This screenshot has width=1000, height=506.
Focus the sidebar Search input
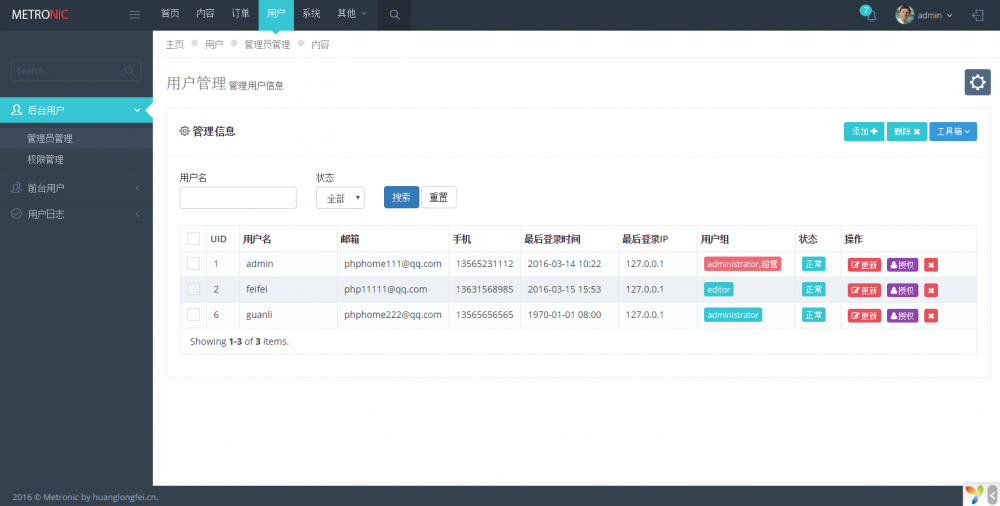pyautogui.click(x=68, y=71)
